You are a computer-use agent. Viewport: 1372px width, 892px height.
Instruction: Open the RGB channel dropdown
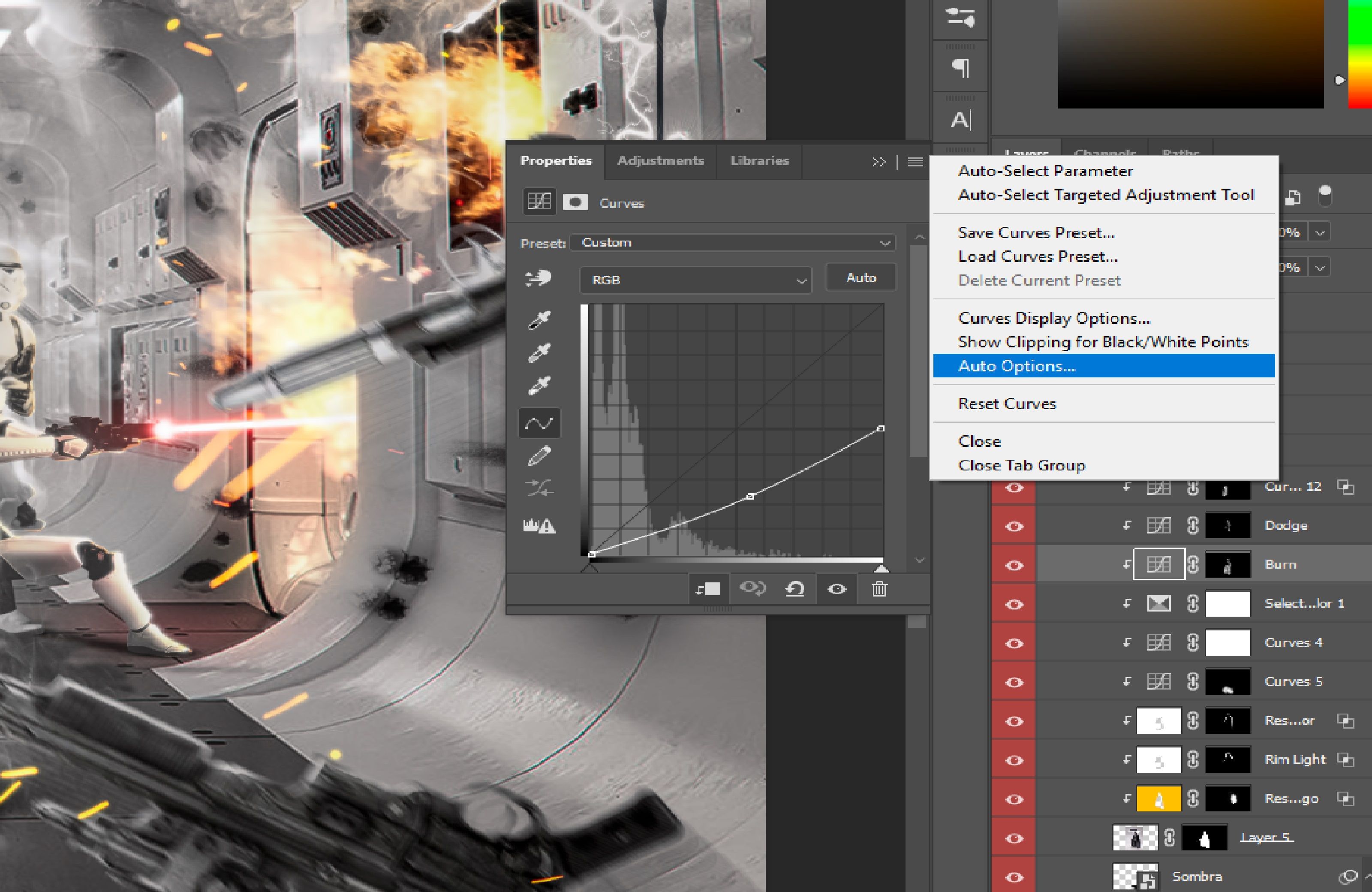pyautogui.click(x=695, y=280)
